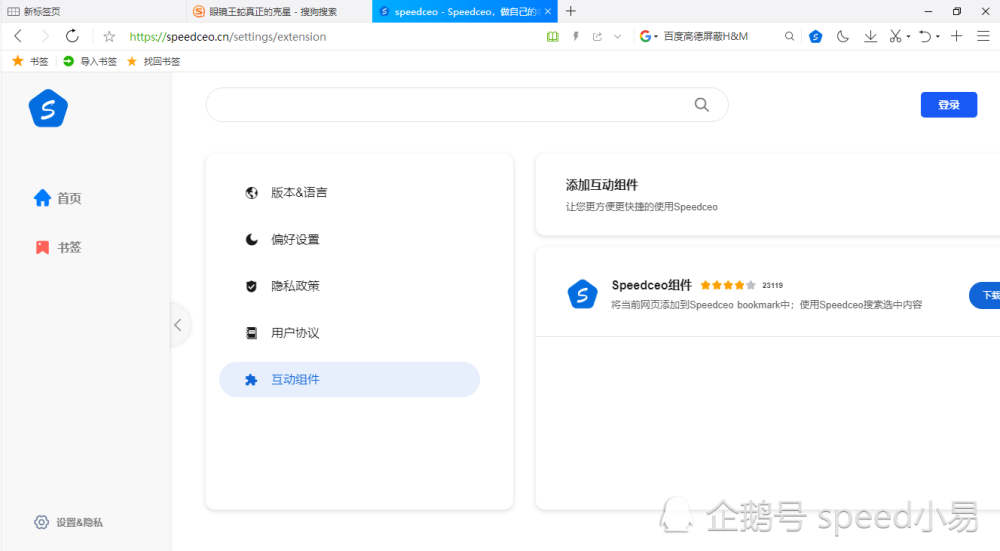Click the 添加互动组件 heading
This screenshot has height=551, width=1000.
pos(601,185)
